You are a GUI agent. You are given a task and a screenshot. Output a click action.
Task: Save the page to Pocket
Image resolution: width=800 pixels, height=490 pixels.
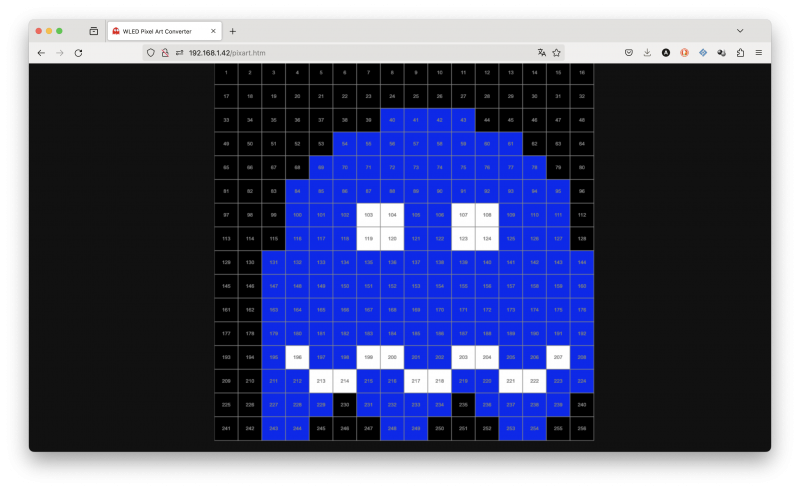click(629, 53)
